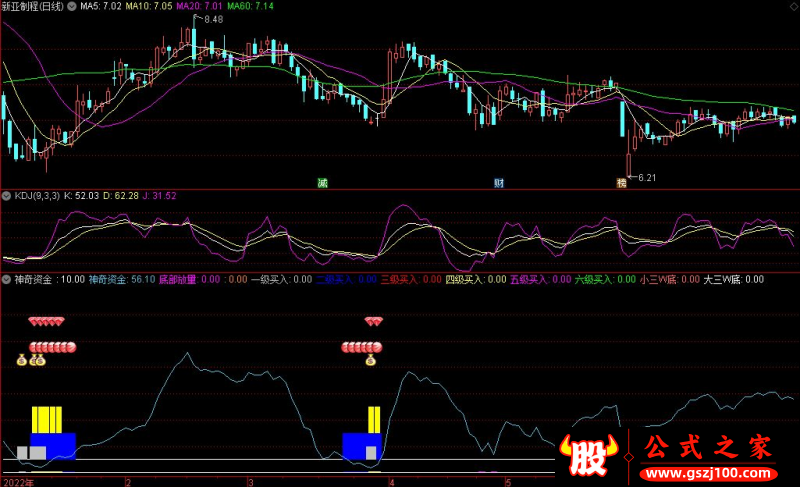800x487 pixels.
Task: Select the cyan 神奇资金: 56.10 label
Action: [x=122, y=279]
